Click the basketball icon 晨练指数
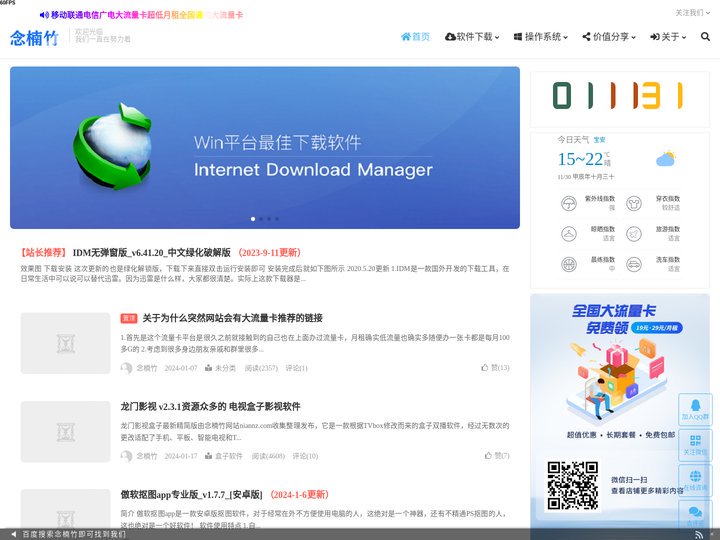 pos(569,264)
